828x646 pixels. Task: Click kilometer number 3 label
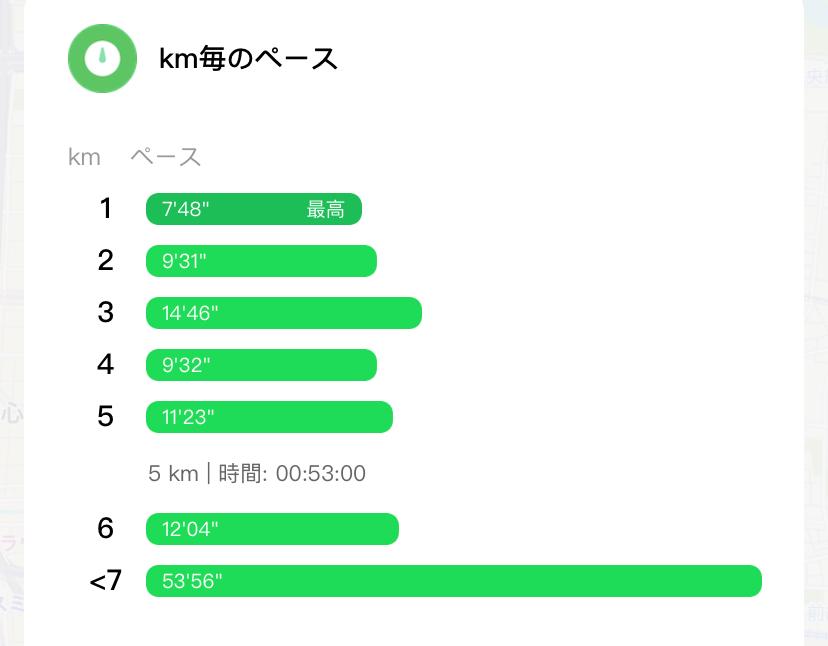coord(106,313)
